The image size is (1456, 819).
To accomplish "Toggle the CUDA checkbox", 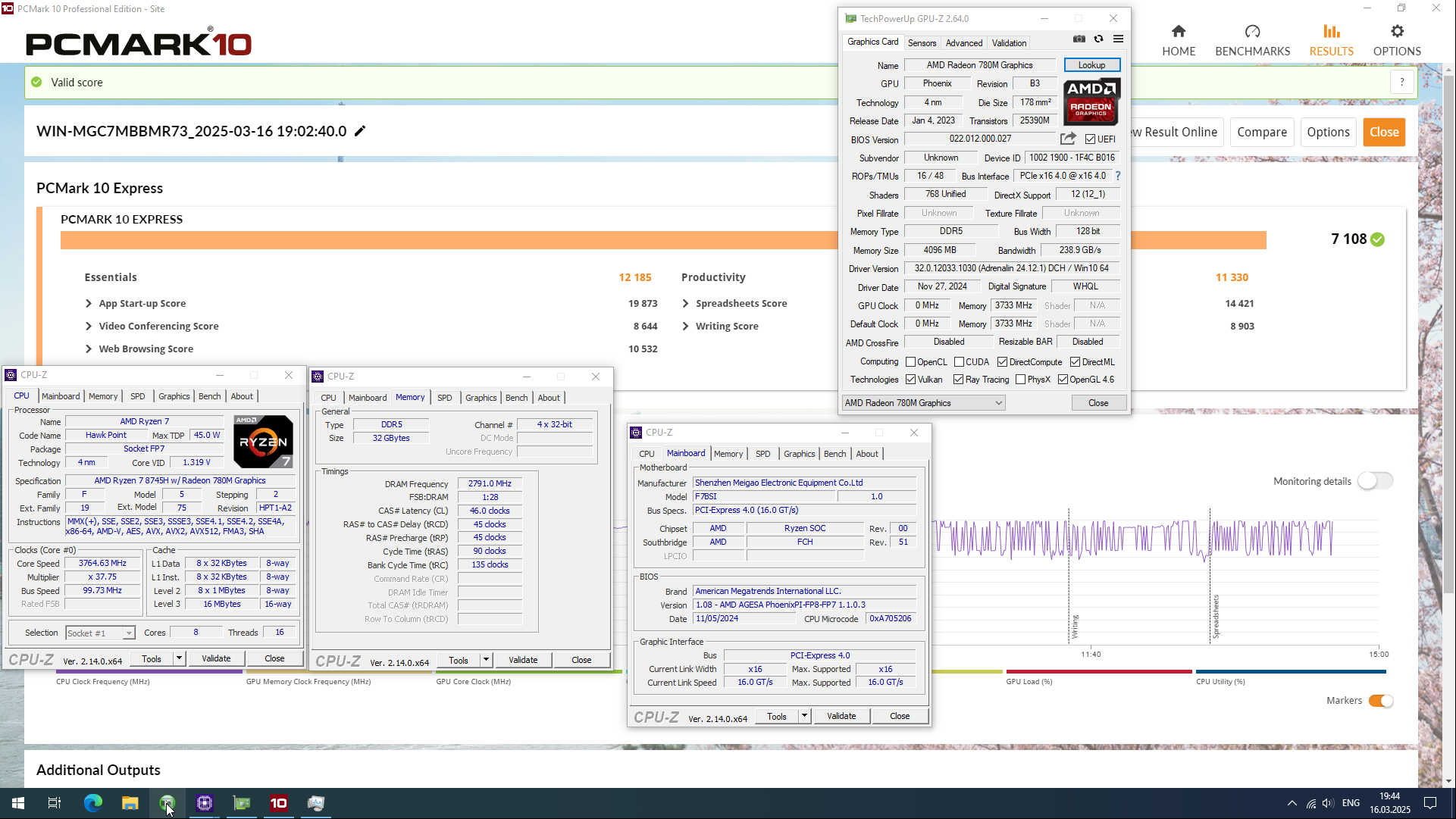I will (959, 362).
